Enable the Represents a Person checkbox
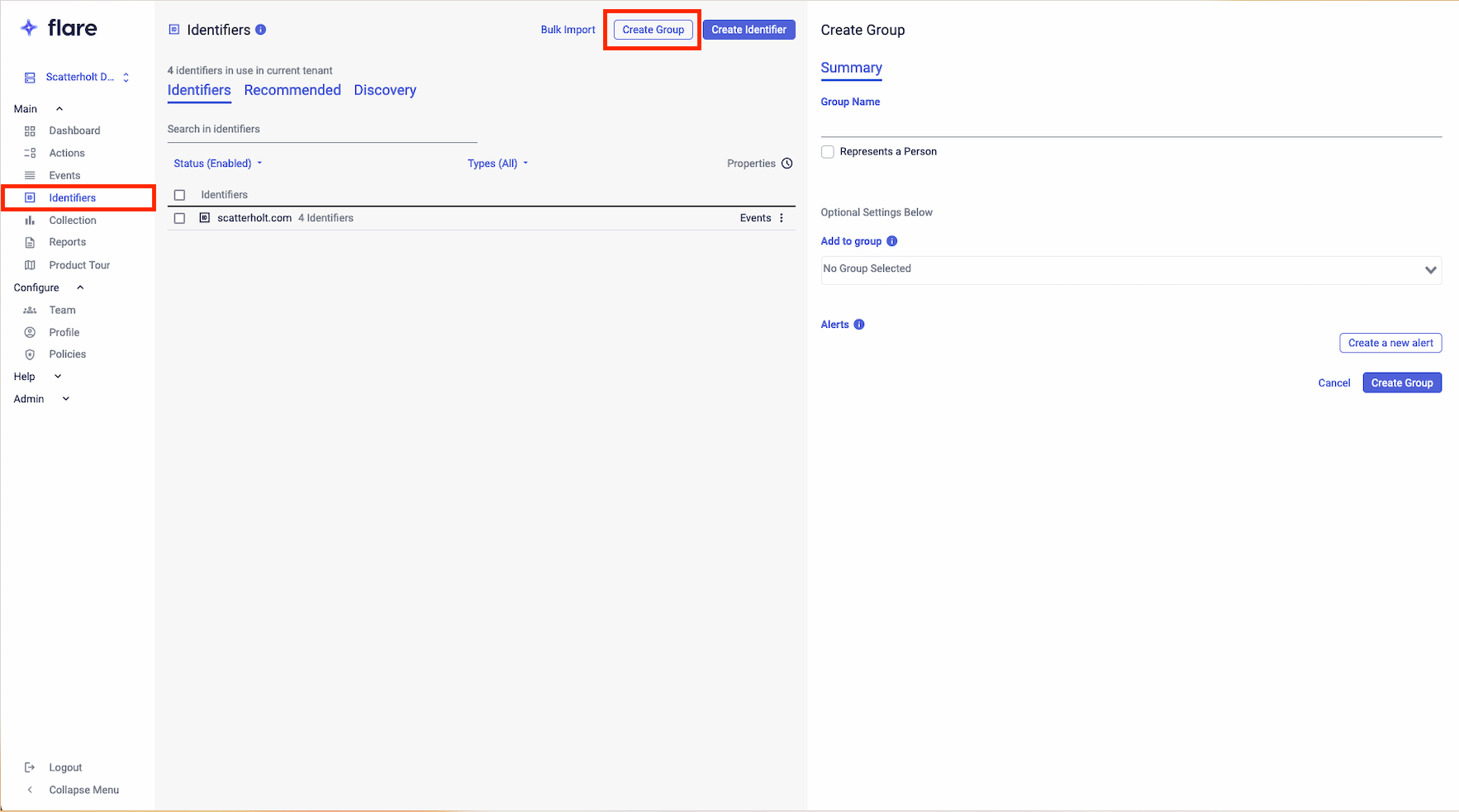The width and height of the screenshot is (1459, 812). (x=828, y=152)
